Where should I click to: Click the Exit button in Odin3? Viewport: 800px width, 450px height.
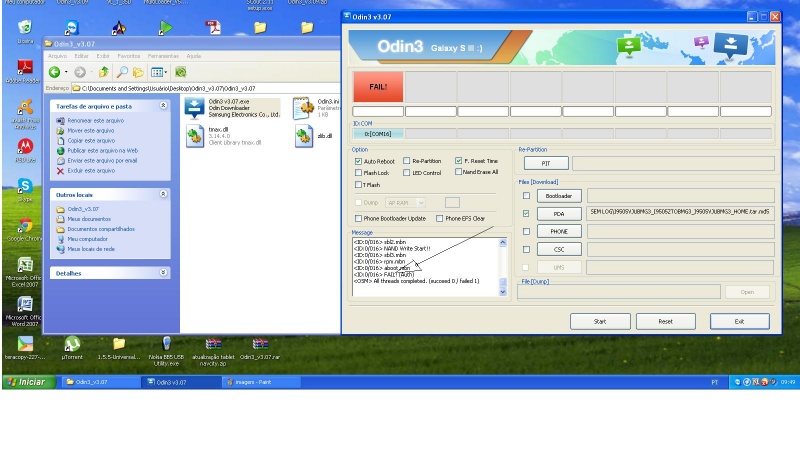point(739,321)
